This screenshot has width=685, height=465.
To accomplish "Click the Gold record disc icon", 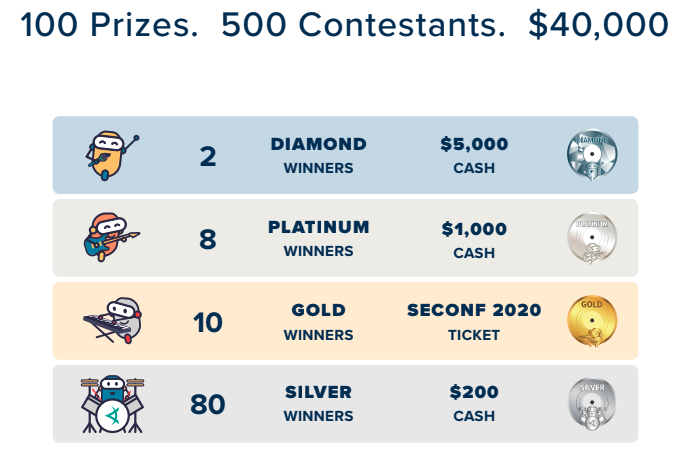I will pyautogui.click(x=591, y=321).
